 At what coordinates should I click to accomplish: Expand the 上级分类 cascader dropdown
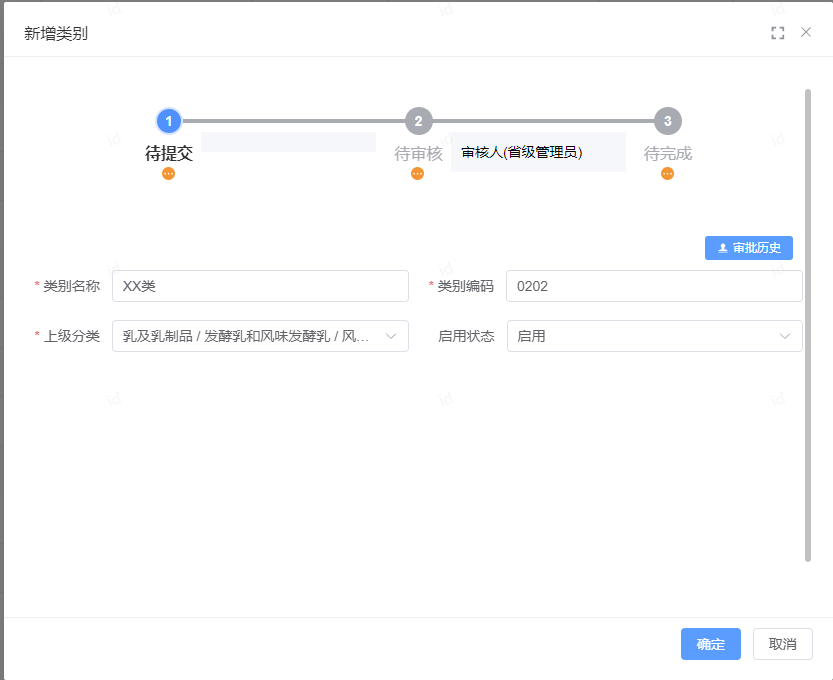pos(260,336)
